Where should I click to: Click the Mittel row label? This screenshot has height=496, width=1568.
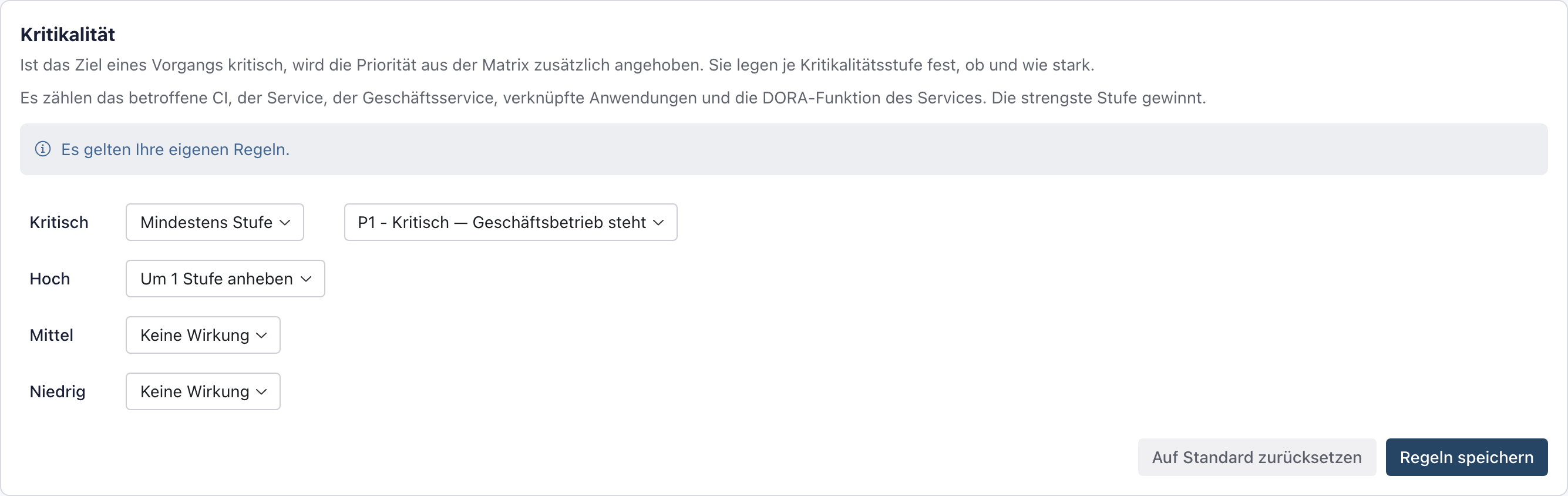pos(51,335)
